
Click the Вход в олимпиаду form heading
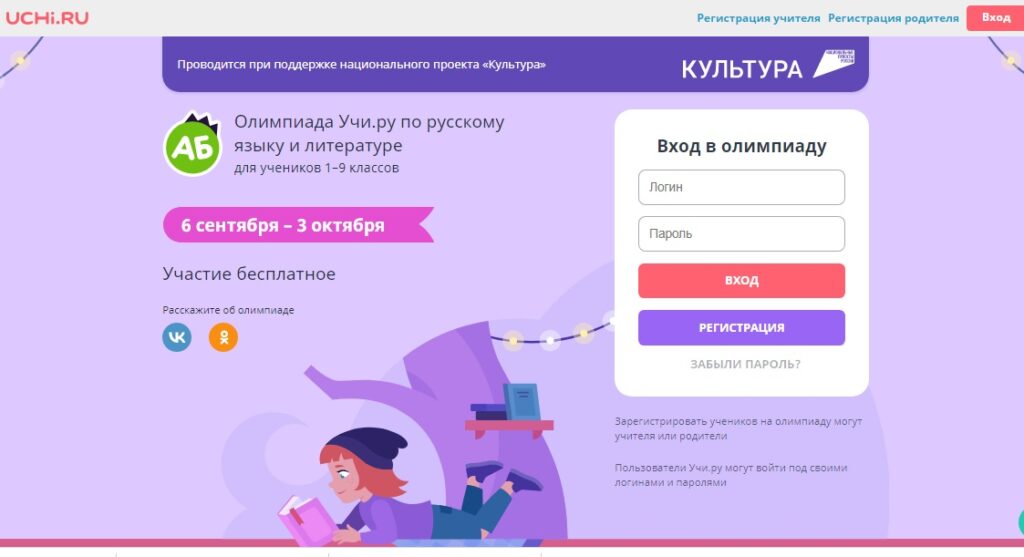[x=741, y=146]
